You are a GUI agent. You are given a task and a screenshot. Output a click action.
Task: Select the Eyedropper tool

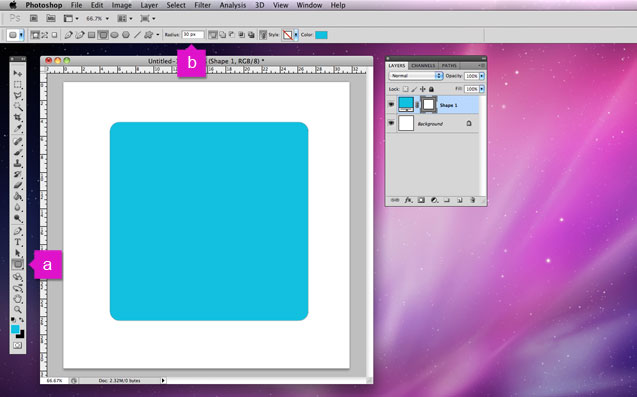pyautogui.click(x=17, y=128)
